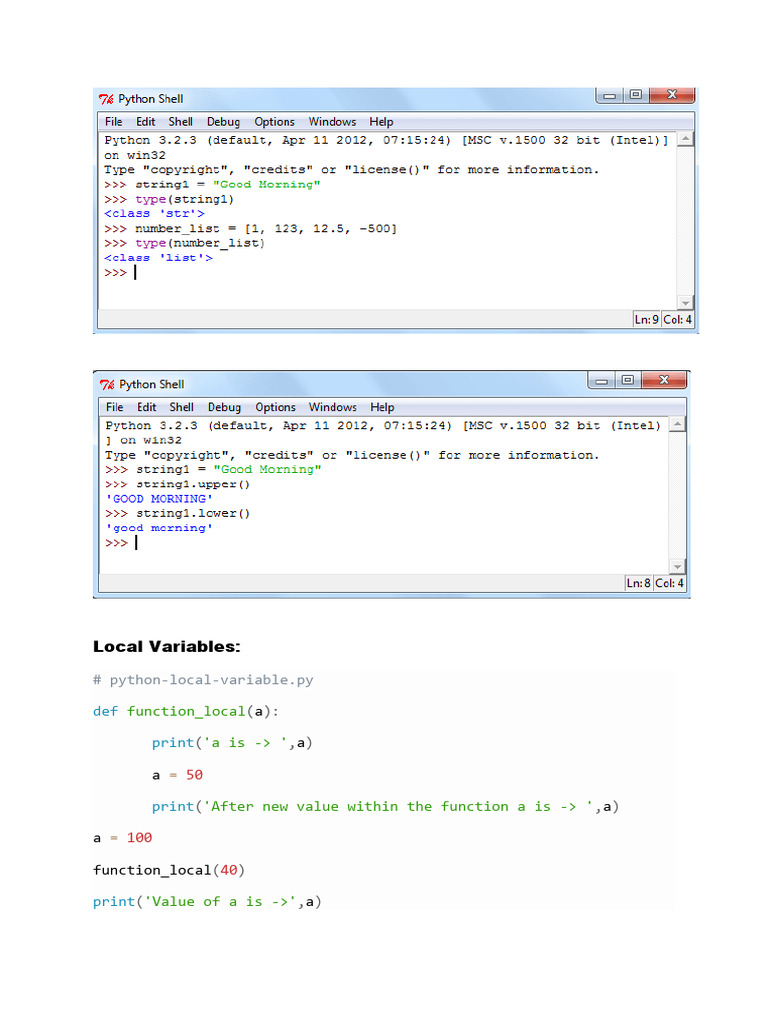Click scroll-down arrow in the lower shell window
Viewport: 768px width, 1024px height.
pyautogui.click(x=678, y=565)
